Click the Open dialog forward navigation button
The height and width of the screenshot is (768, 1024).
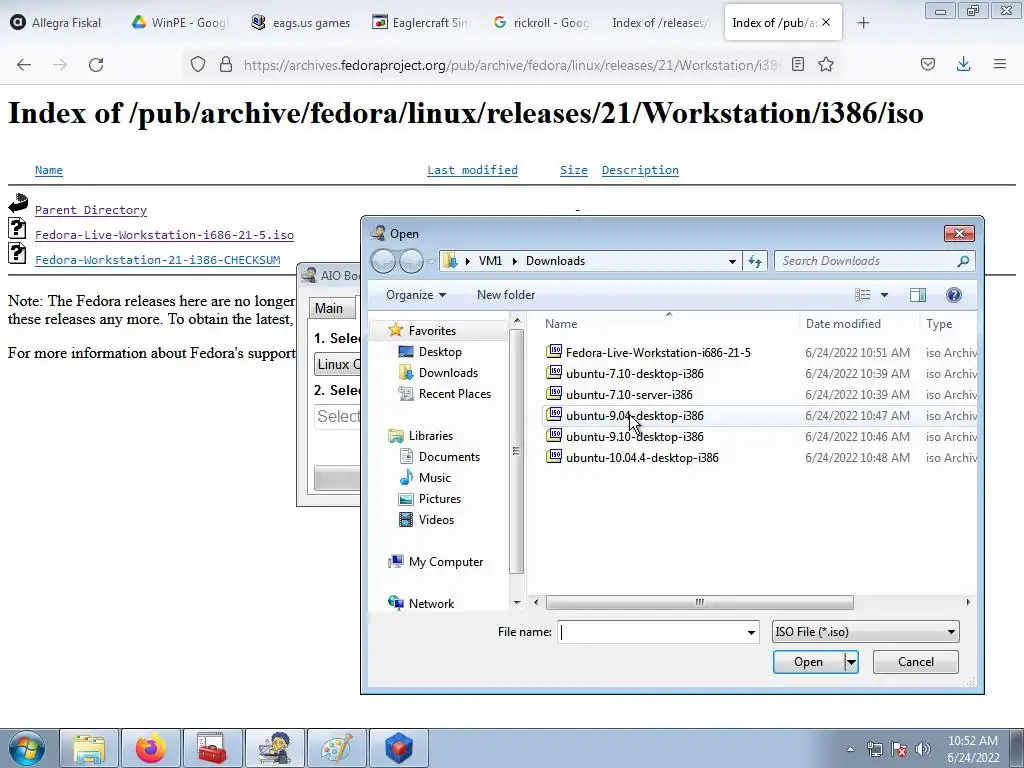click(411, 261)
